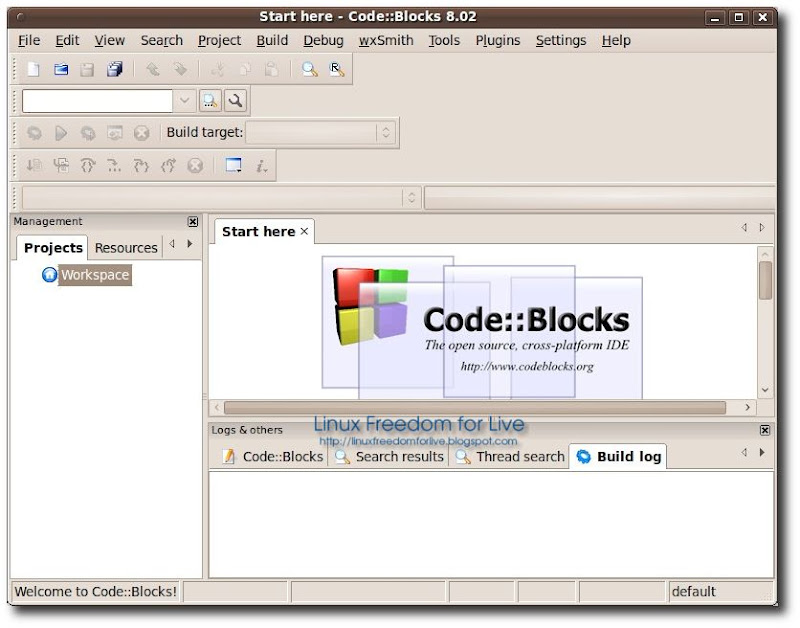800x628 pixels.
Task: Open the wxSmith menu
Action: pos(386,40)
